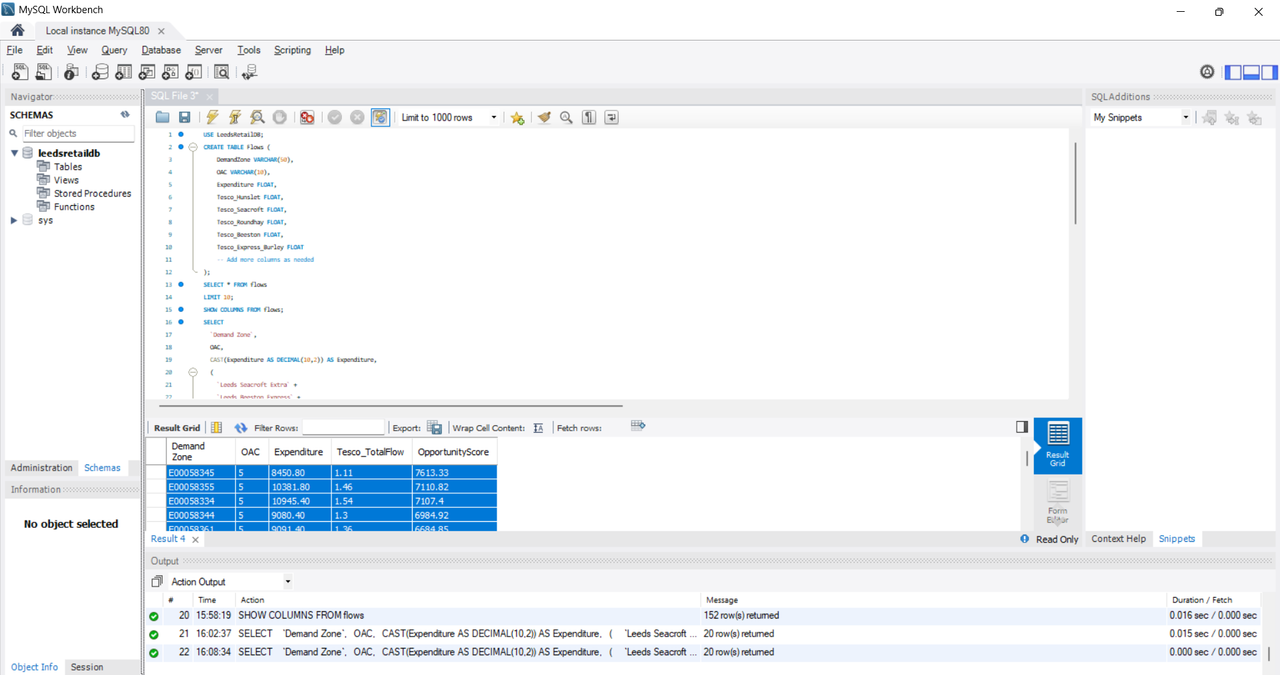This screenshot has height=675, width=1280.
Task: Select the Result Grid view button
Action: (1057, 444)
